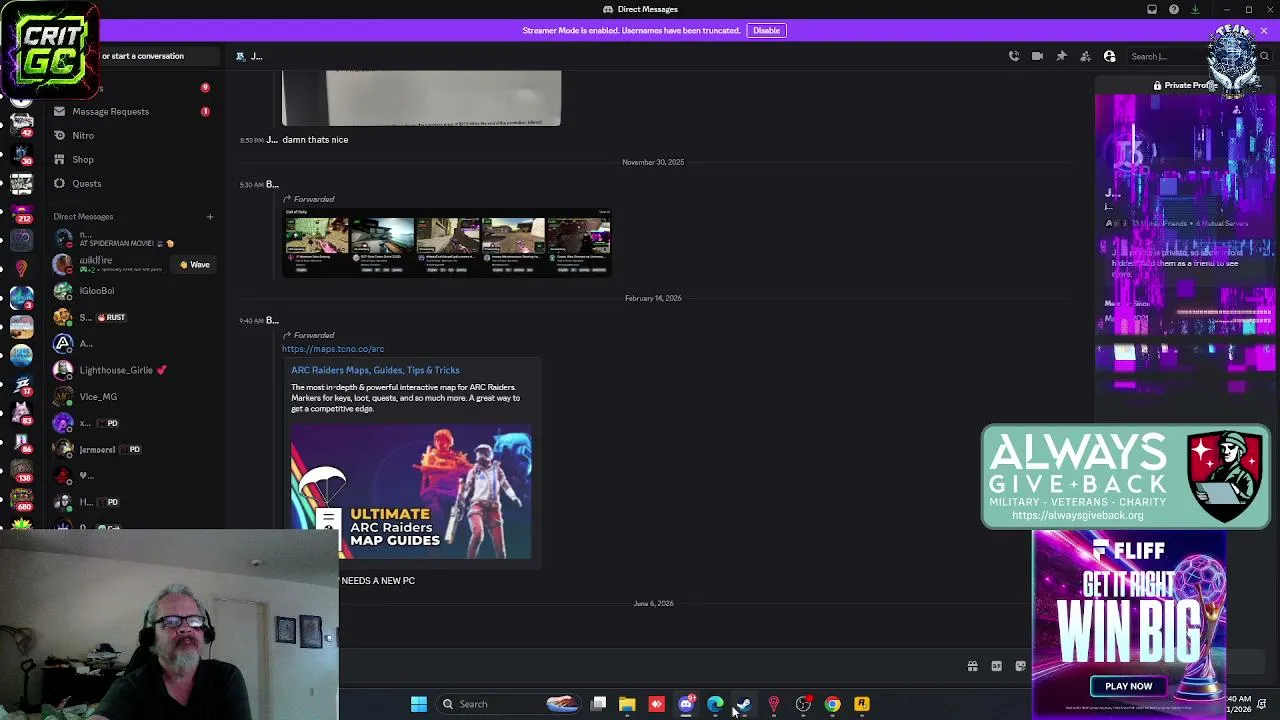Open Steam from the taskbar

click(x=744, y=704)
